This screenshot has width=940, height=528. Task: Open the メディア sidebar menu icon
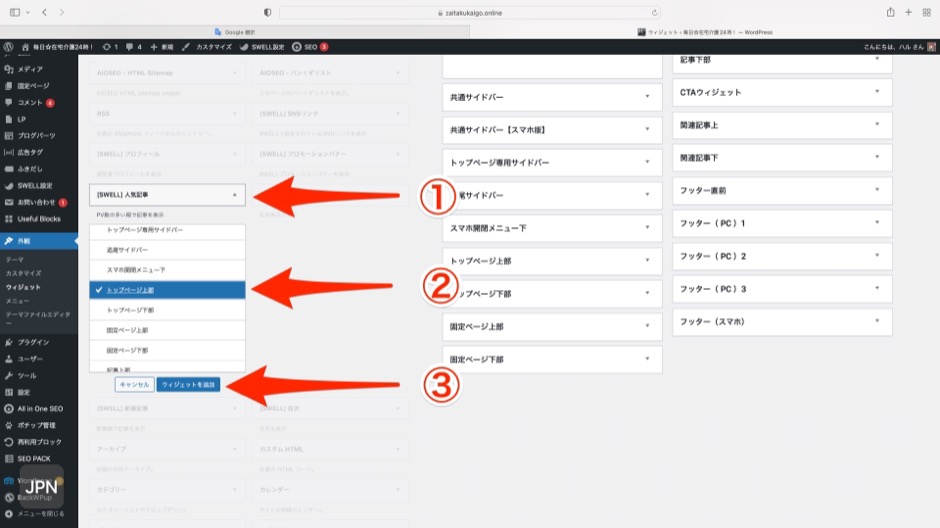[x=9, y=69]
